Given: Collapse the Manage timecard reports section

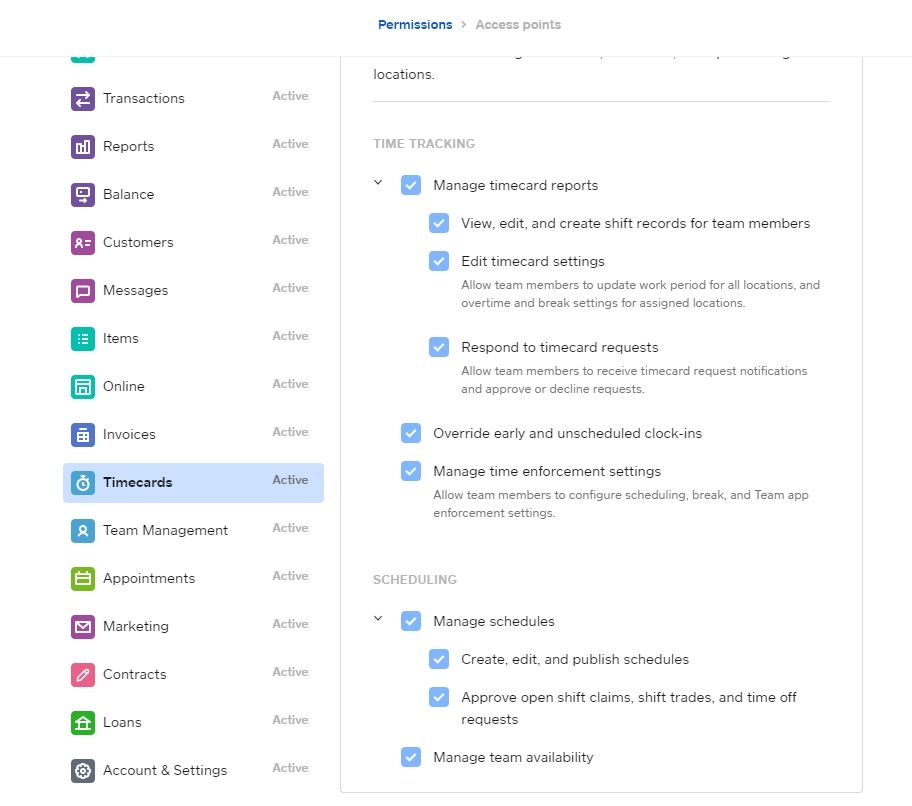Looking at the screenshot, I should coord(378,184).
